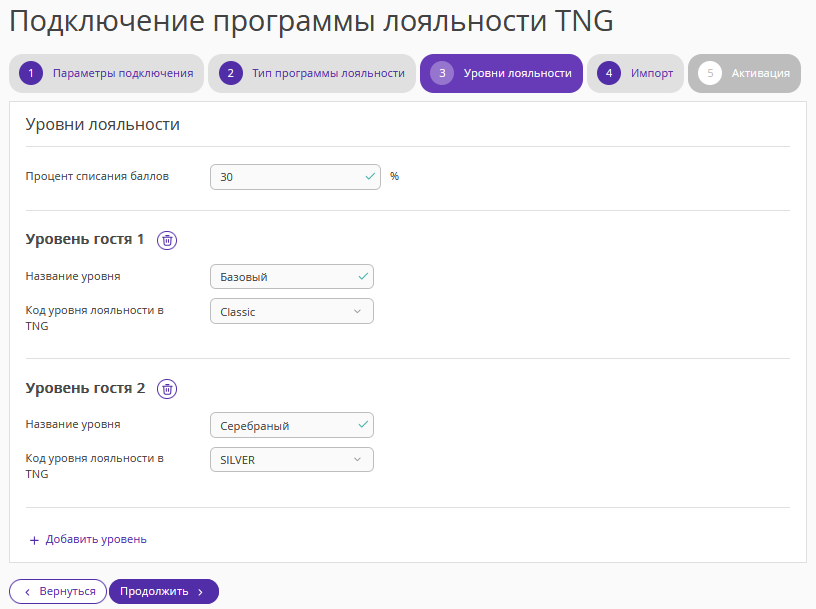Viewport: 816px width, 609px height.
Task: Click the left arrow in Вернуться button
Action: (28, 592)
